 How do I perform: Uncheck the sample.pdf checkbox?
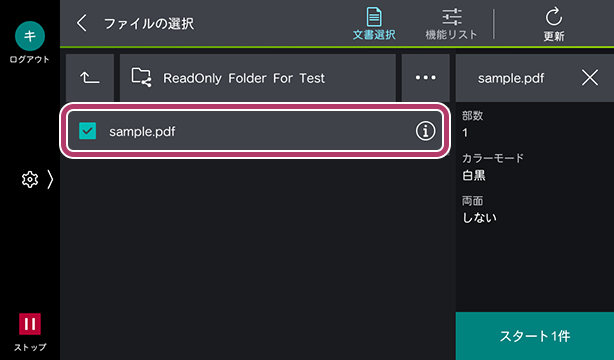tap(87, 131)
